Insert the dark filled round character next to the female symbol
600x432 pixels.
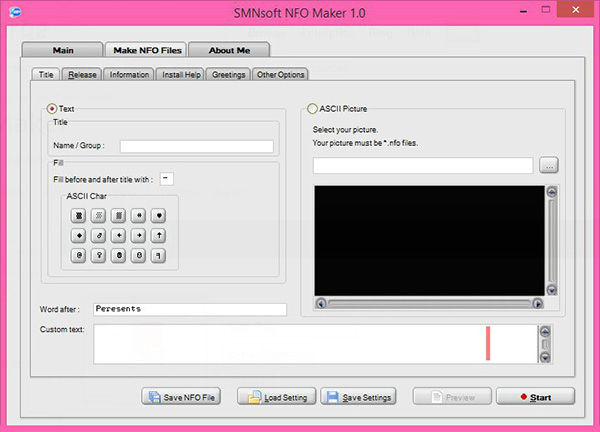(119, 256)
